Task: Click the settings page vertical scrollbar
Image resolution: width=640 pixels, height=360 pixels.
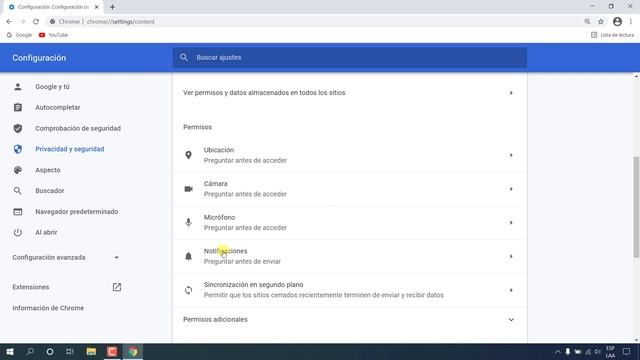Action: tap(636, 207)
